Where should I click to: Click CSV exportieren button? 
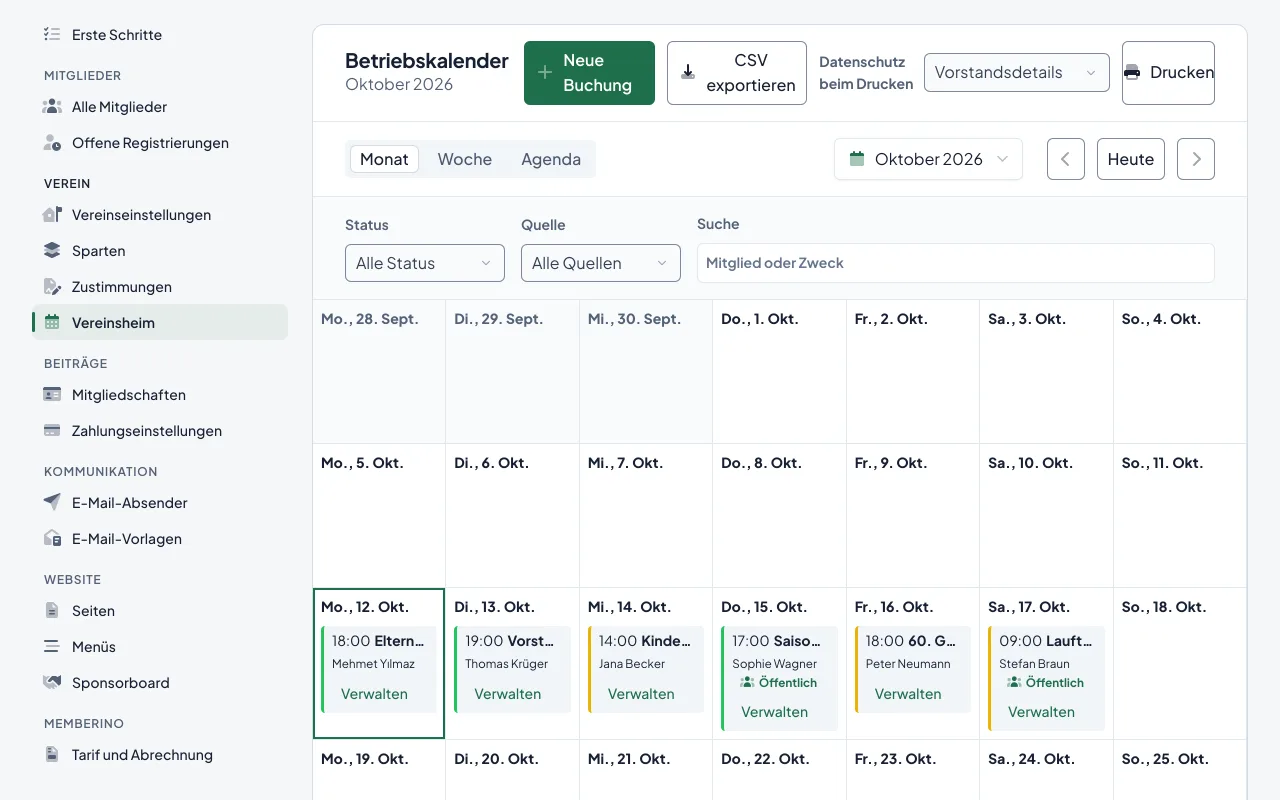point(737,73)
